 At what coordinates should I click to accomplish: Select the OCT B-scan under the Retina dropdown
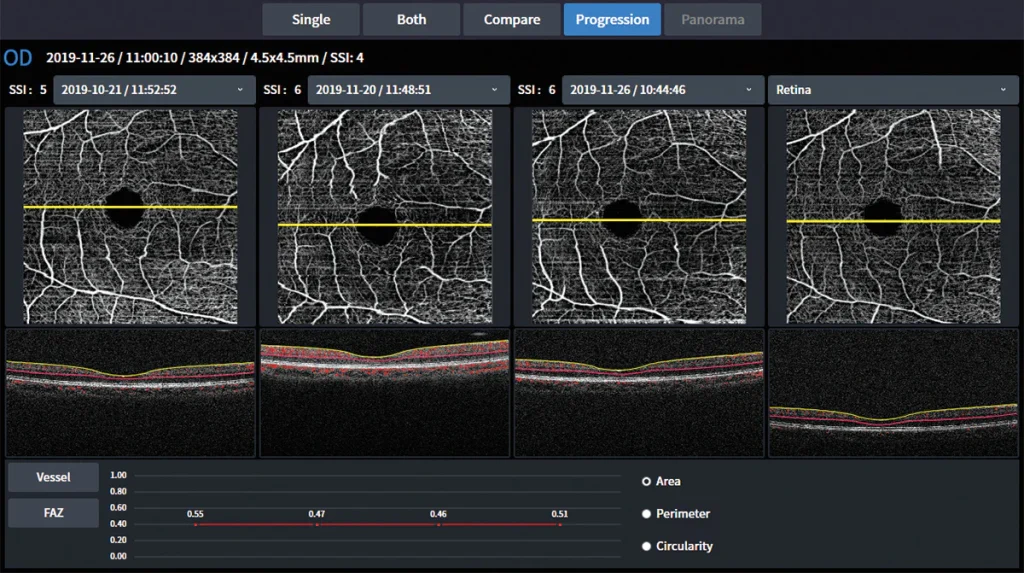click(893, 393)
